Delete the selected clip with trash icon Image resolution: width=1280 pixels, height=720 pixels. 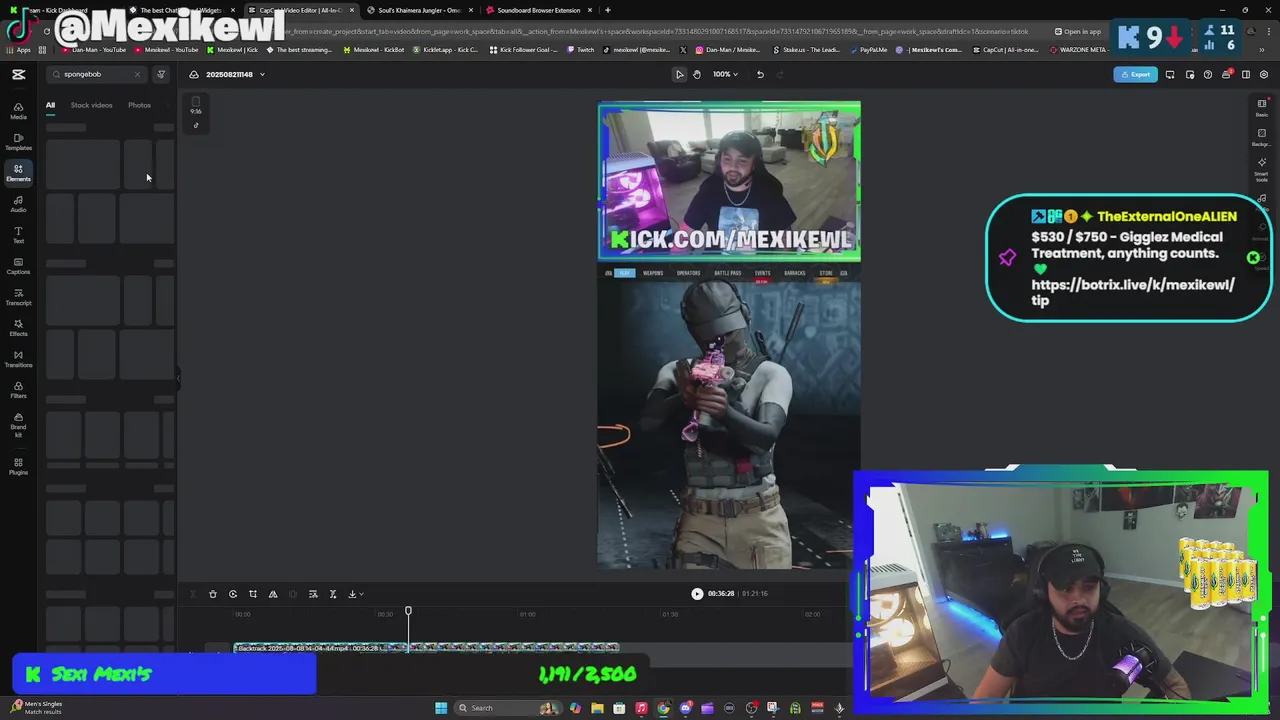[x=213, y=594]
